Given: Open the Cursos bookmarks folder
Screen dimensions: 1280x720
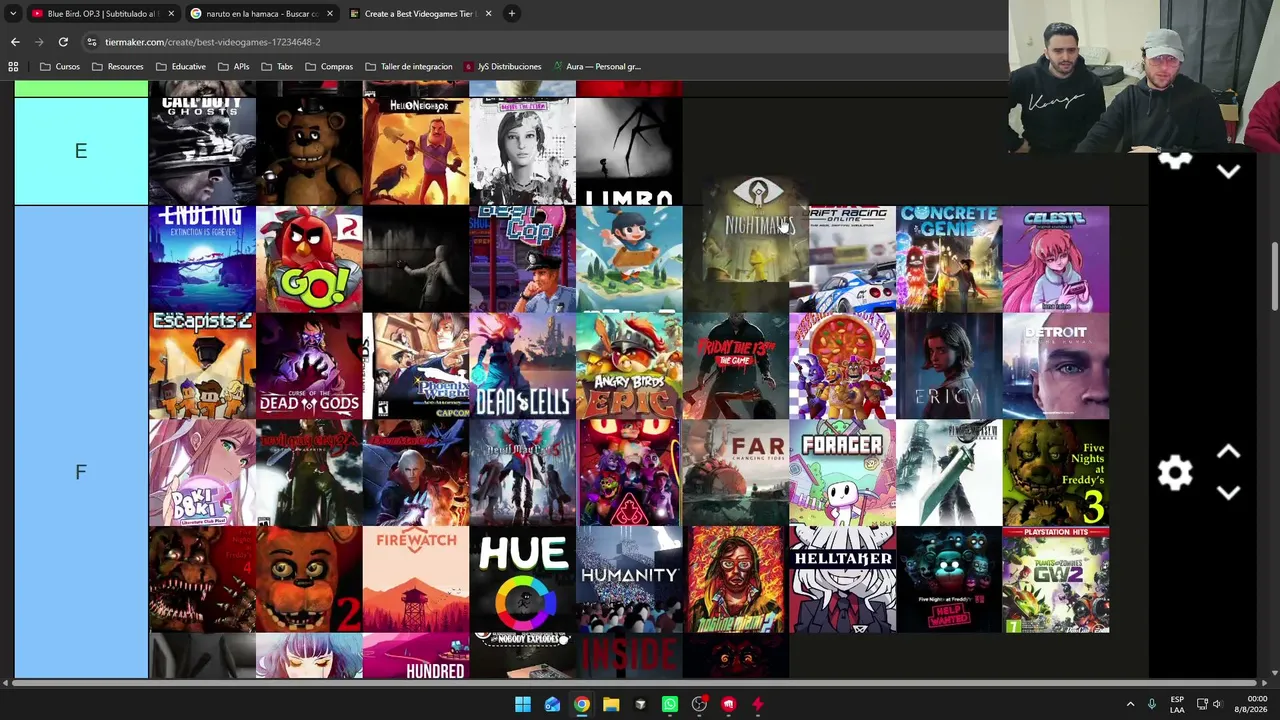Looking at the screenshot, I should click(x=60, y=67).
